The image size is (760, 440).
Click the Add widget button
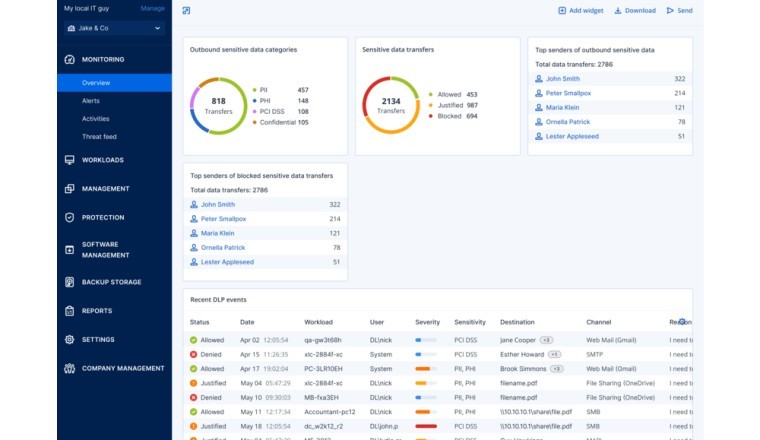click(x=580, y=11)
